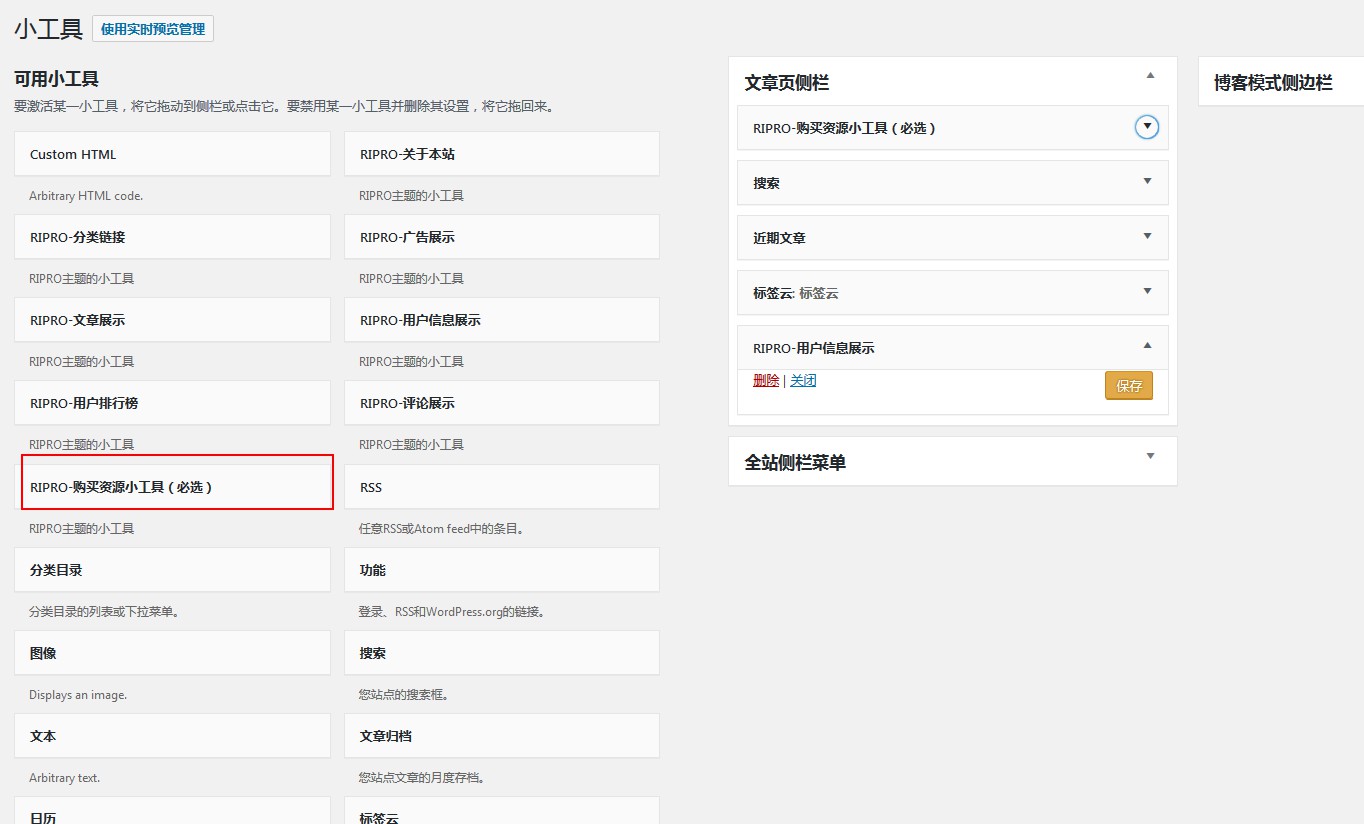Add the RIPRO-分类链接 widget

(x=172, y=237)
